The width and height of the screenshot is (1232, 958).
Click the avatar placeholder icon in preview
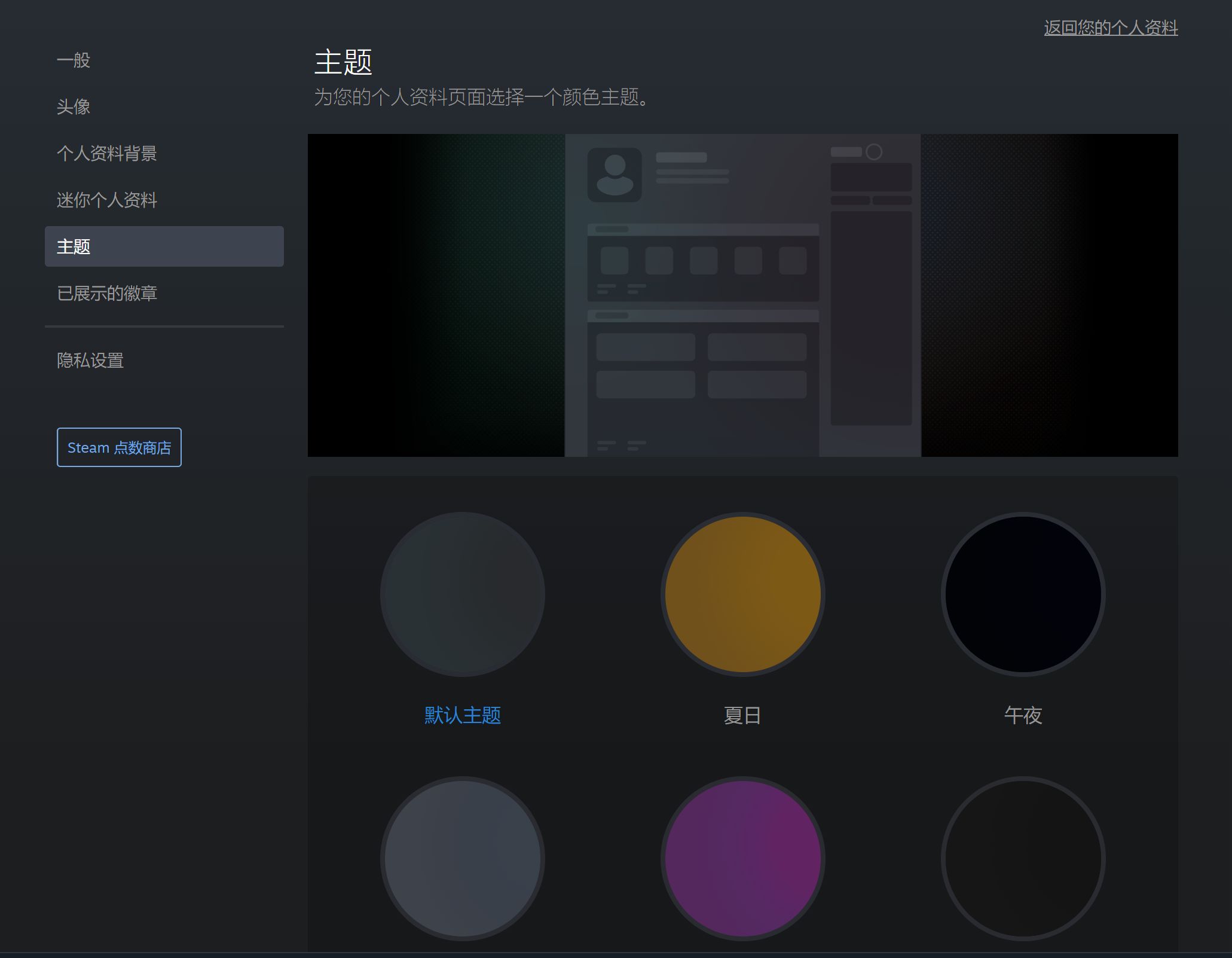[615, 176]
